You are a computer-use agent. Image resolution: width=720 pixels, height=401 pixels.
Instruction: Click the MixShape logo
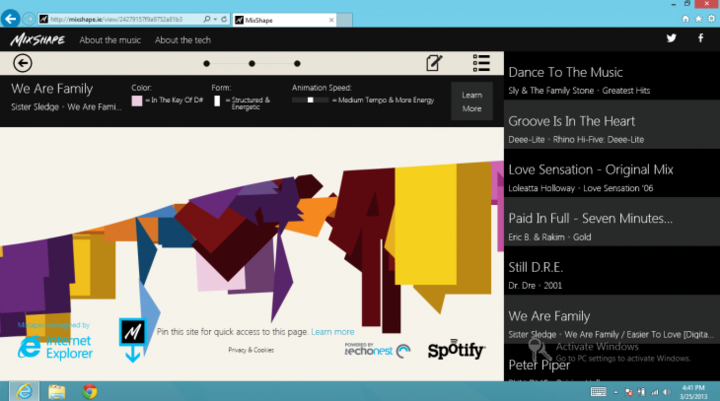[x=38, y=40]
